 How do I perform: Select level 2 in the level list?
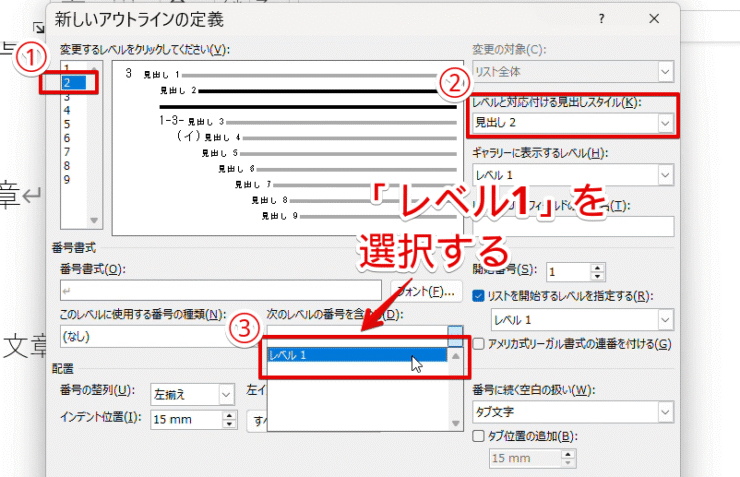[x=74, y=83]
